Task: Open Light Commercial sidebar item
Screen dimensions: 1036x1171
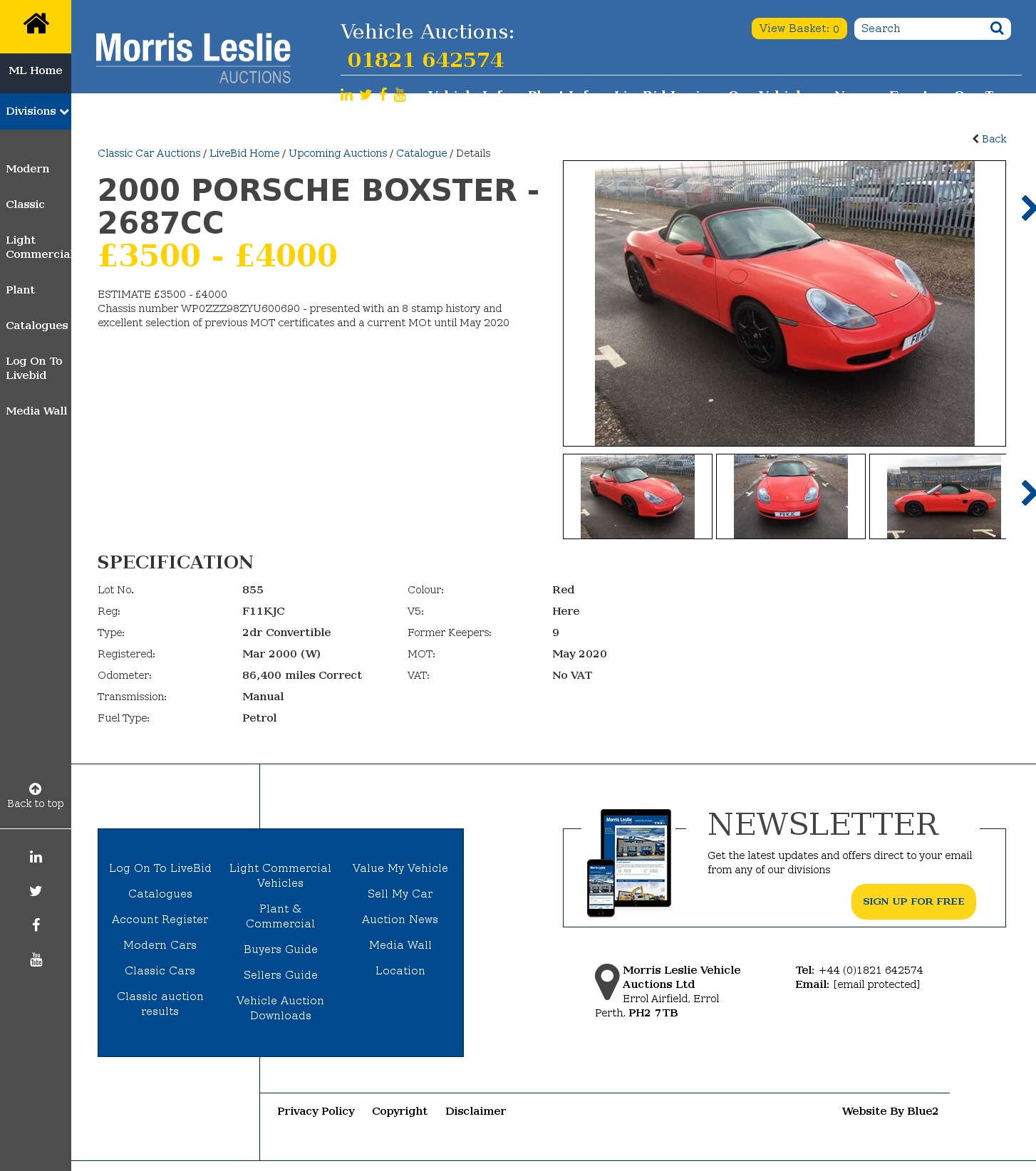Action: [x=38, y=247]
